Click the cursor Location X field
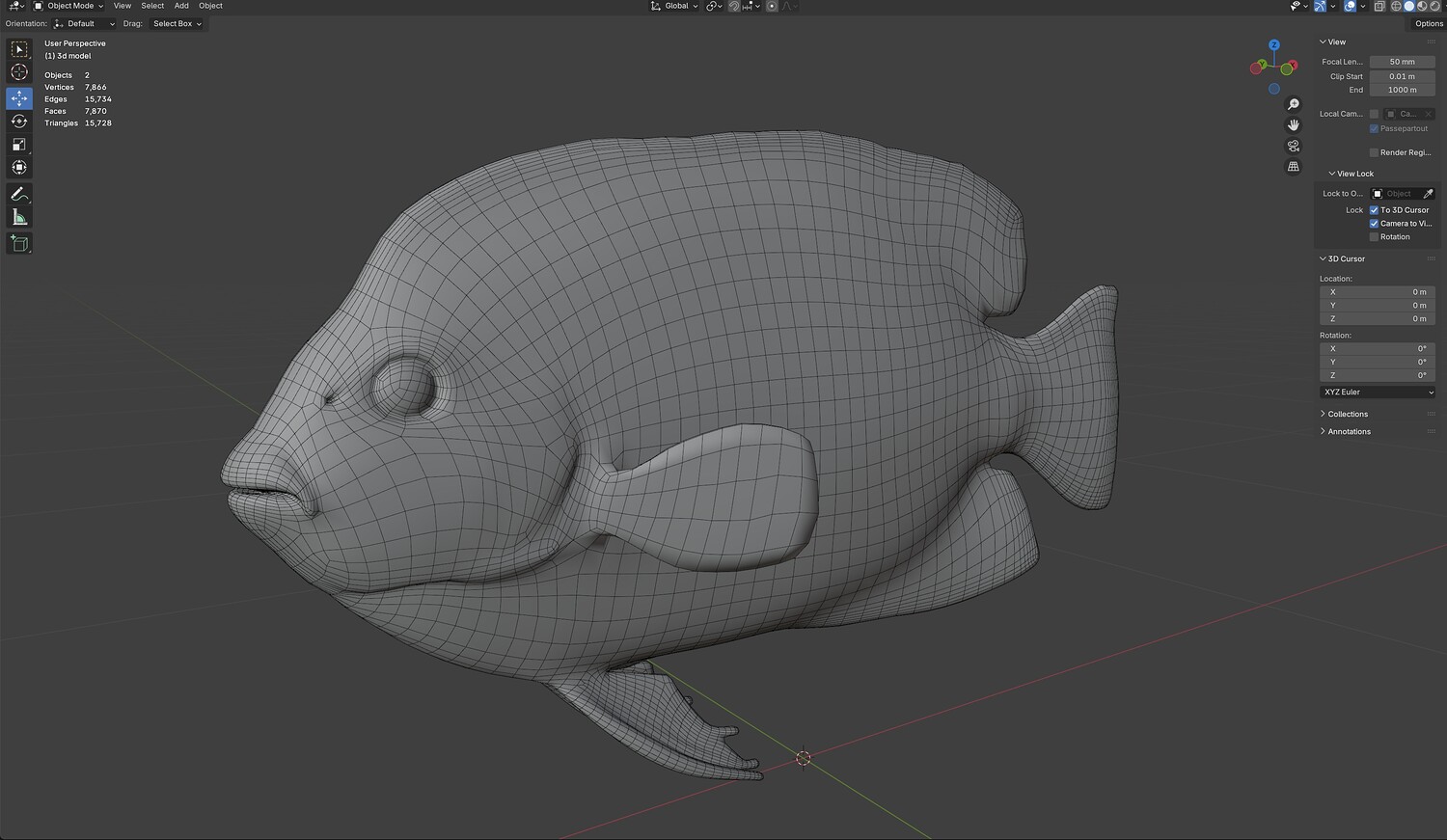 click(1377, 292)
